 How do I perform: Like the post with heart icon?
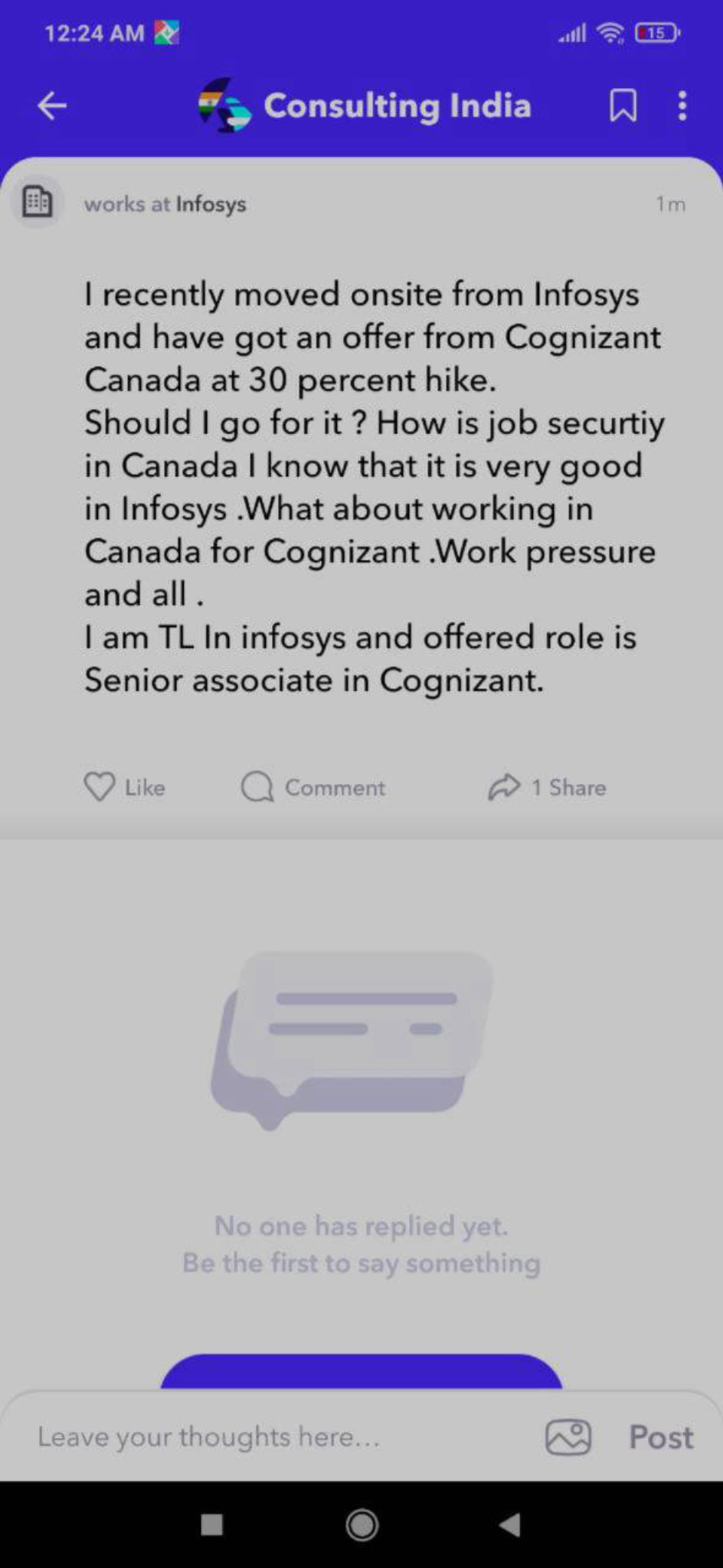100,786
